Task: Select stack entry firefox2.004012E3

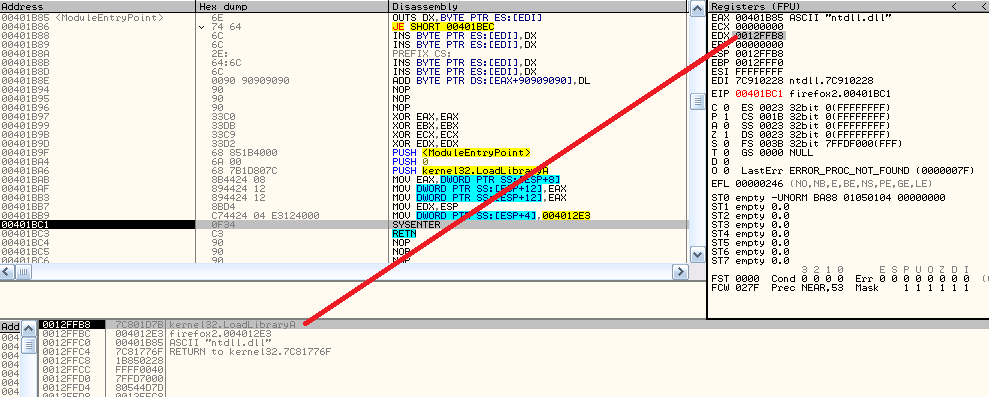Action: pyautogui.click(x=220, y=333)
